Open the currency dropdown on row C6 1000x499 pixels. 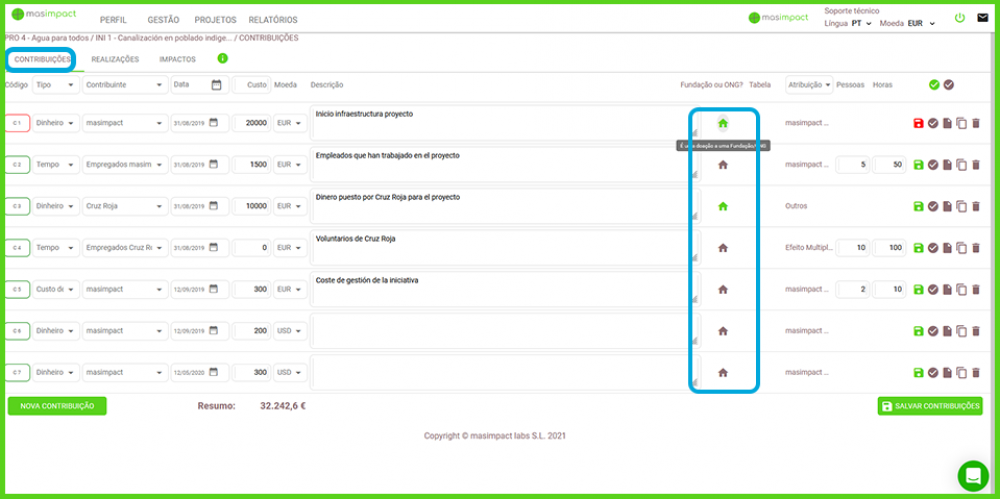[x=291, y=331]
